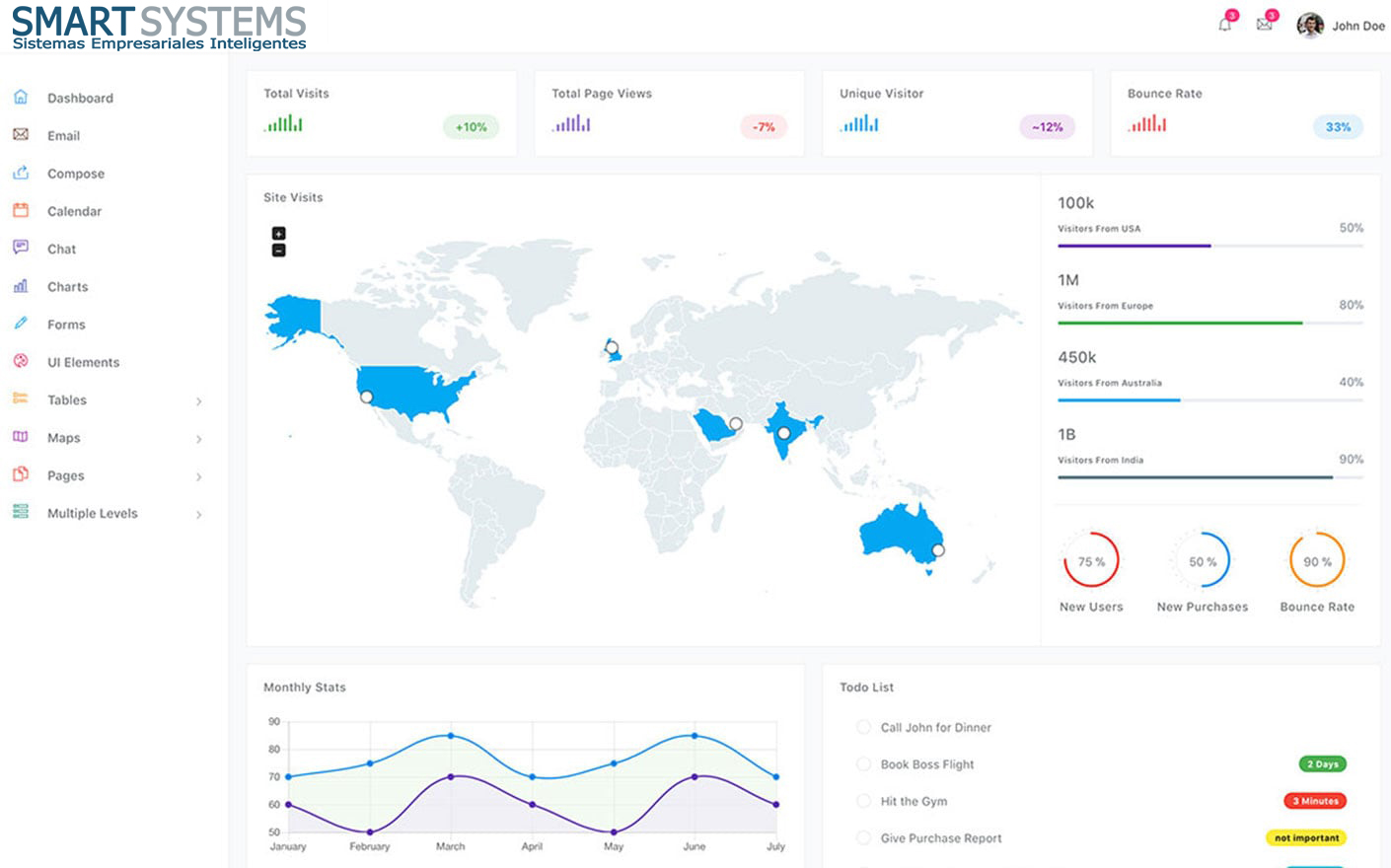Screen dimensions: 1391x868
Task: Open the Charts menu item
Action: (67, 287)
